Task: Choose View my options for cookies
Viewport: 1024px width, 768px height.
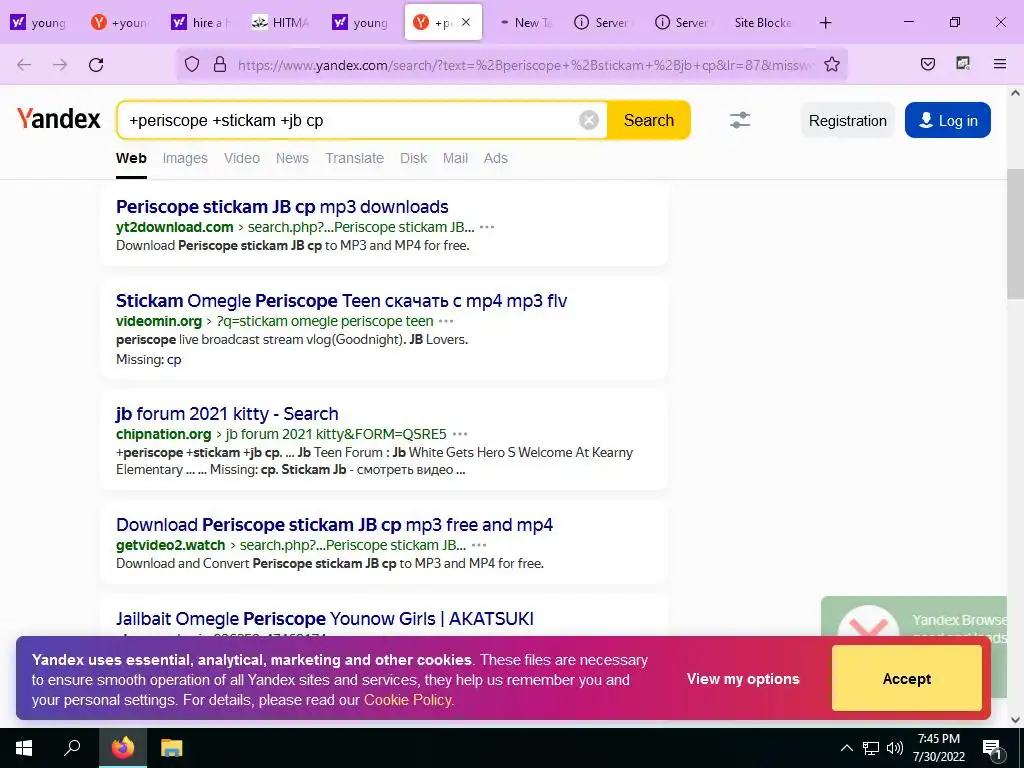Action: (743, 679)
